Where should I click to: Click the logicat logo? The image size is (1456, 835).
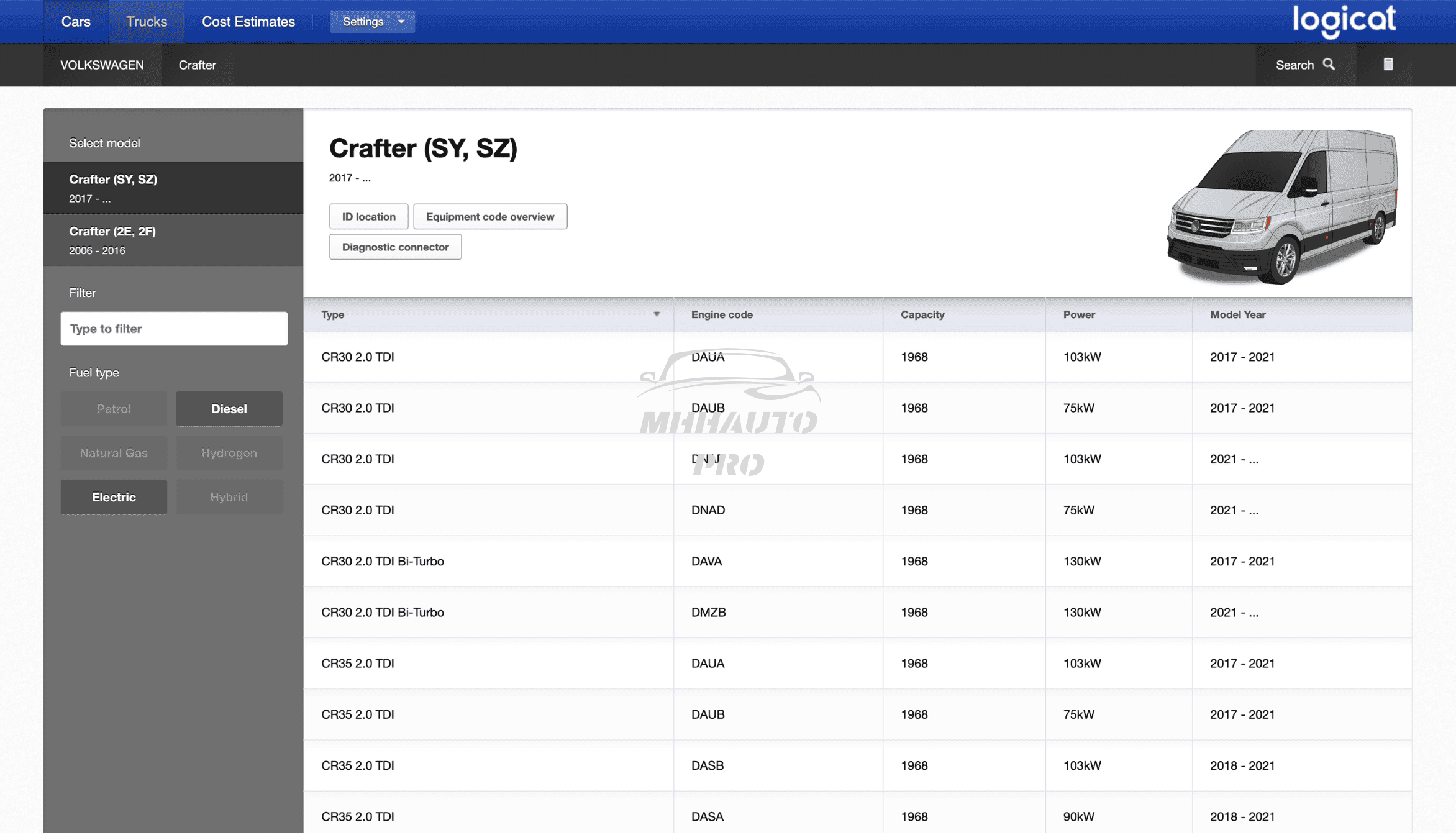click(x=1344, y=21)
